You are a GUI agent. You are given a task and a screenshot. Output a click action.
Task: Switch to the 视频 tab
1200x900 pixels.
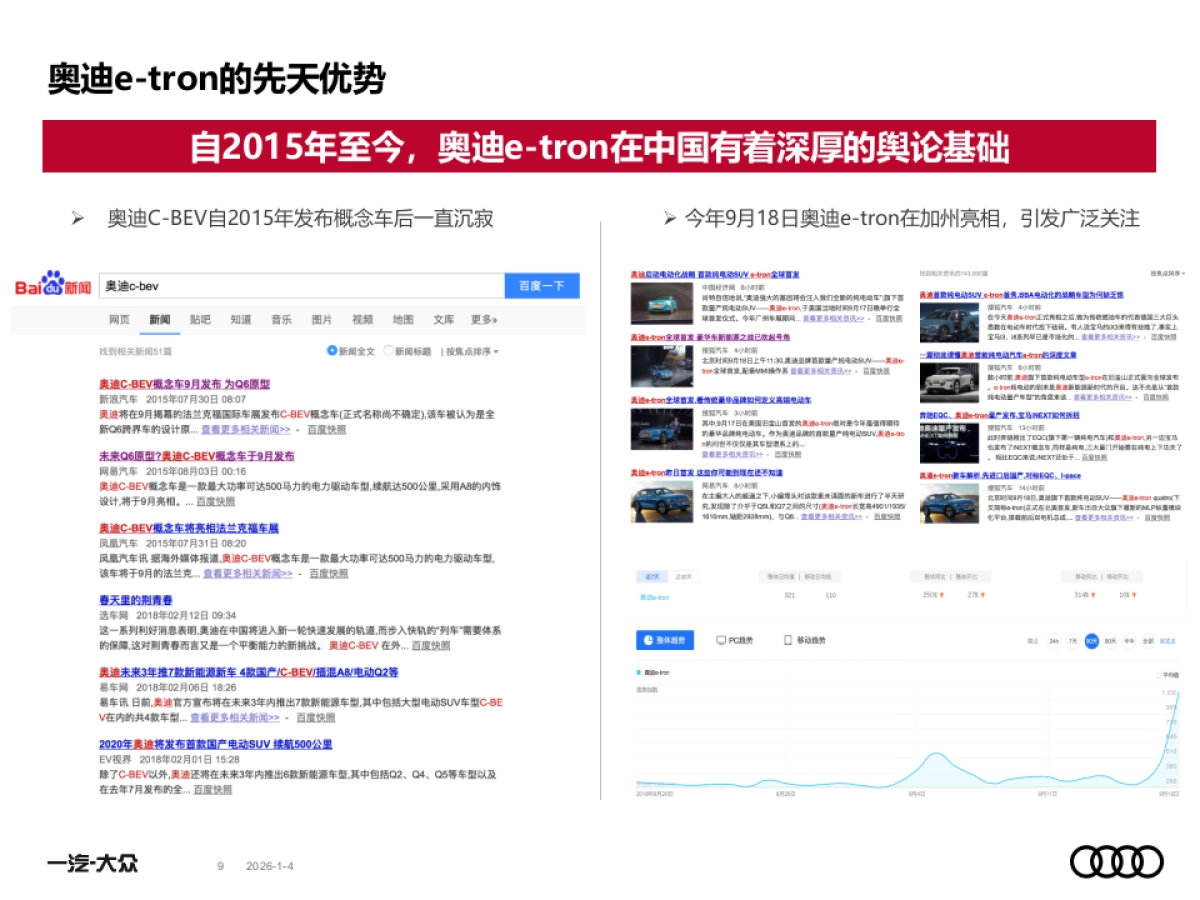[362, 320]
